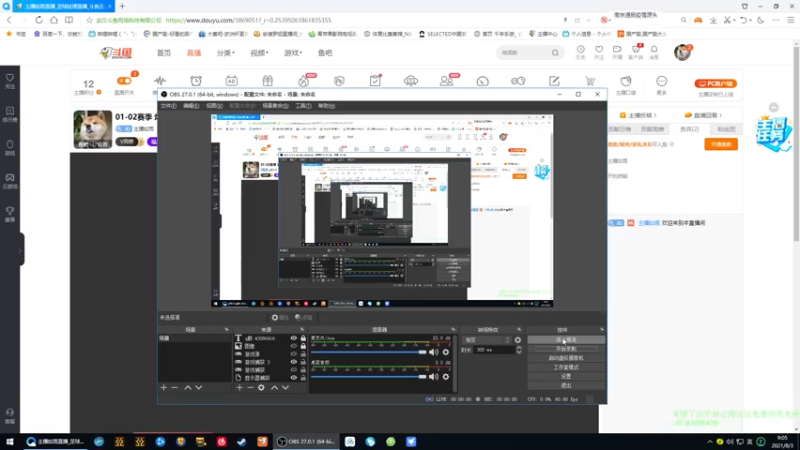Toggle visibility of the image source row

pos(293,346)
